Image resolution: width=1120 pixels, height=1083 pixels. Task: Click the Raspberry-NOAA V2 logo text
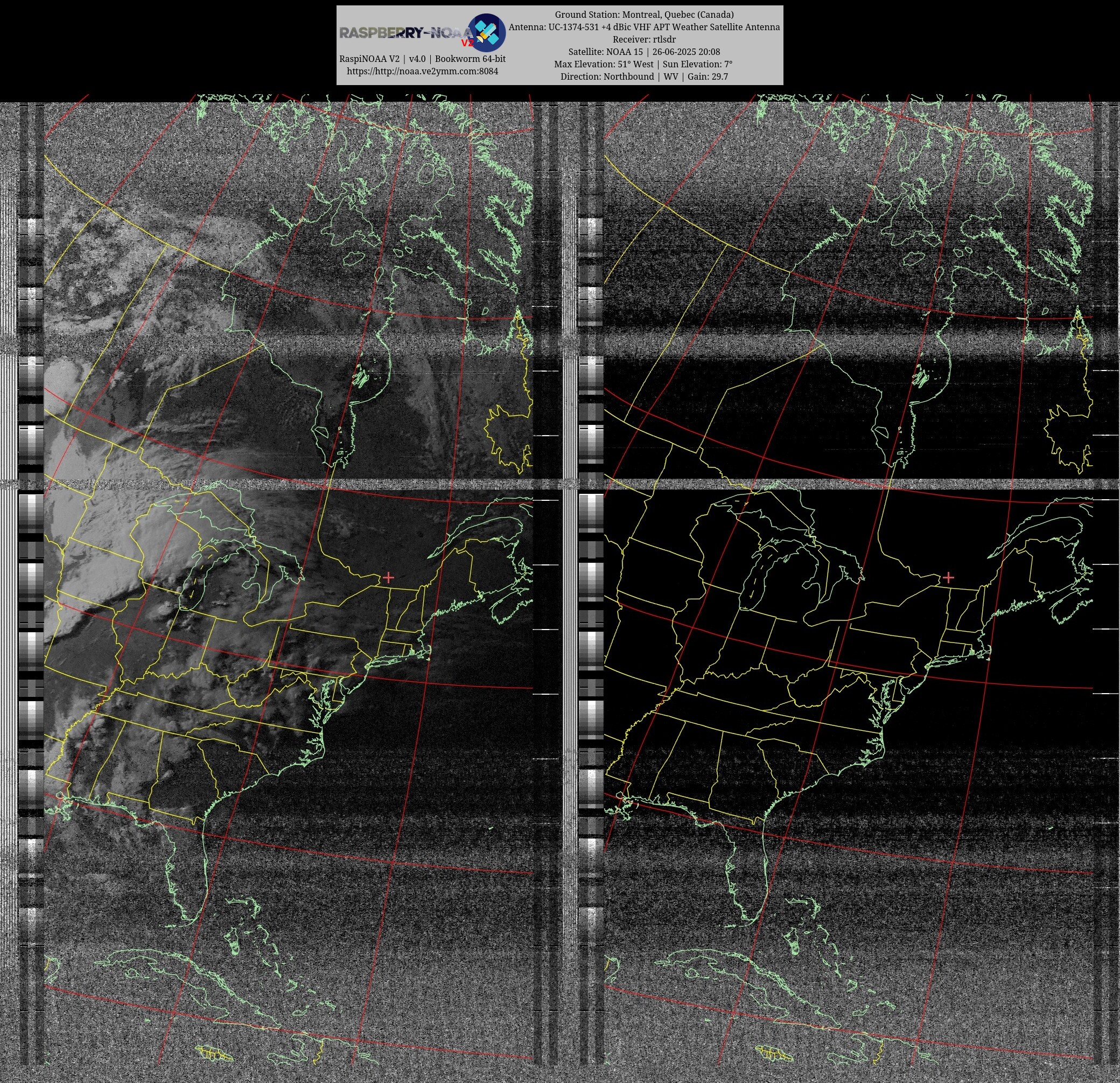point(407,34)
